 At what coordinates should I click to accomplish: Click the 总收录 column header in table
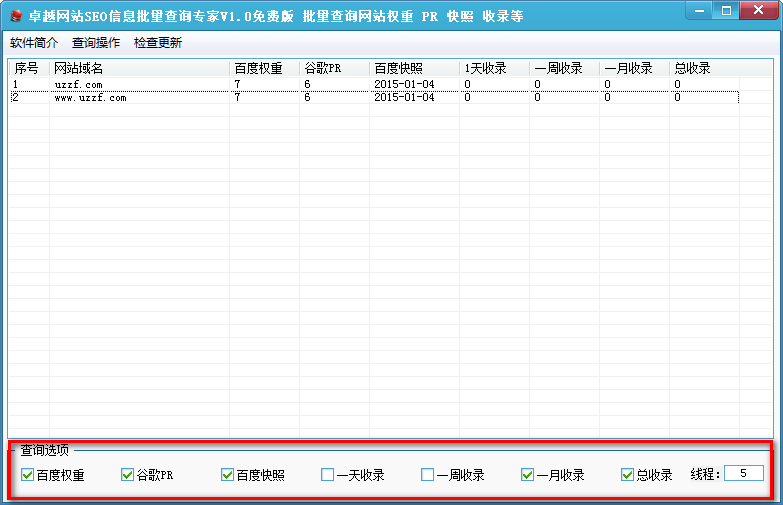coord(704,68)
